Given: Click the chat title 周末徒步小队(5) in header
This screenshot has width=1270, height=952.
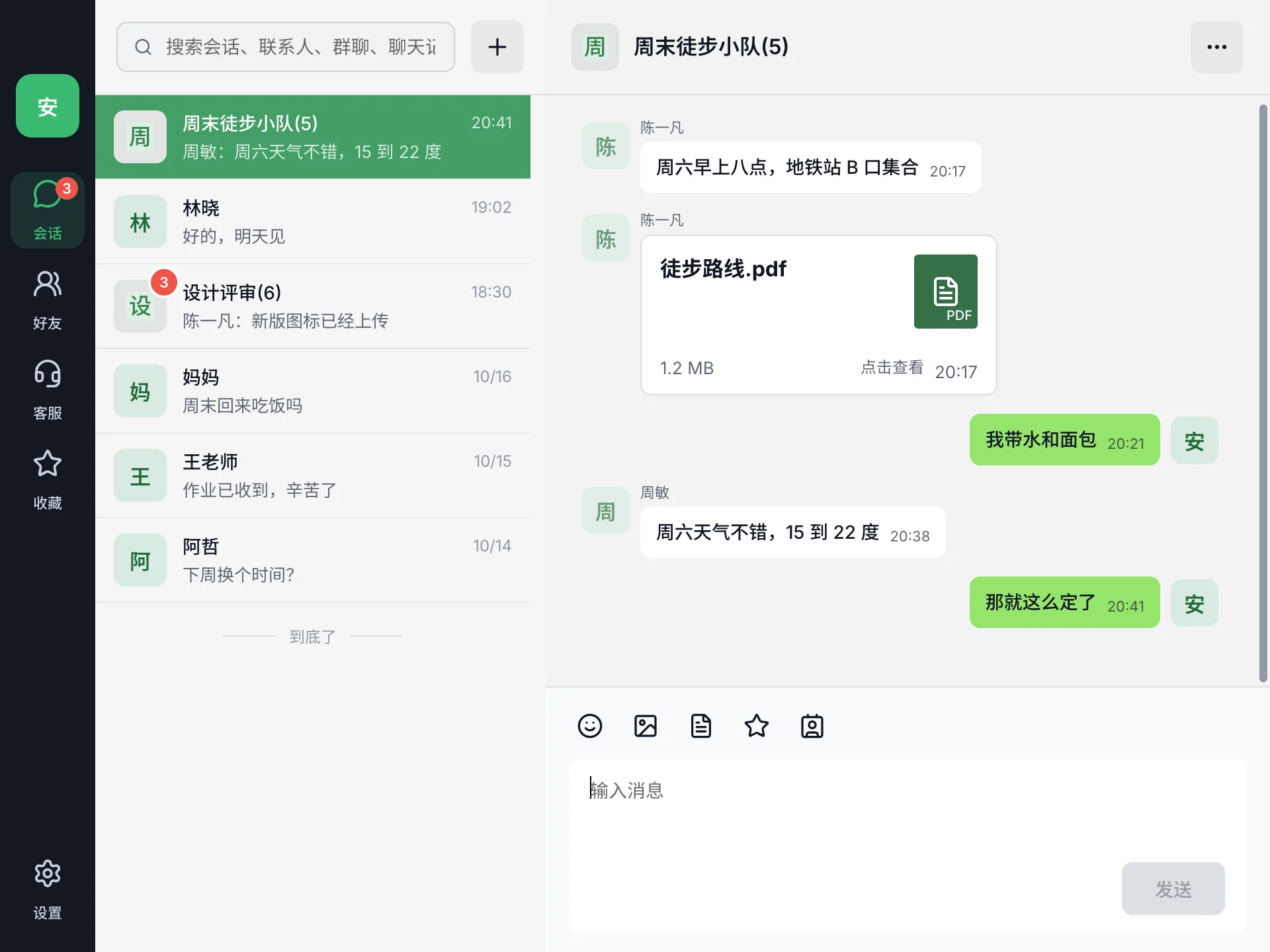Looking at the screenshot, I should tap(711, 47).
